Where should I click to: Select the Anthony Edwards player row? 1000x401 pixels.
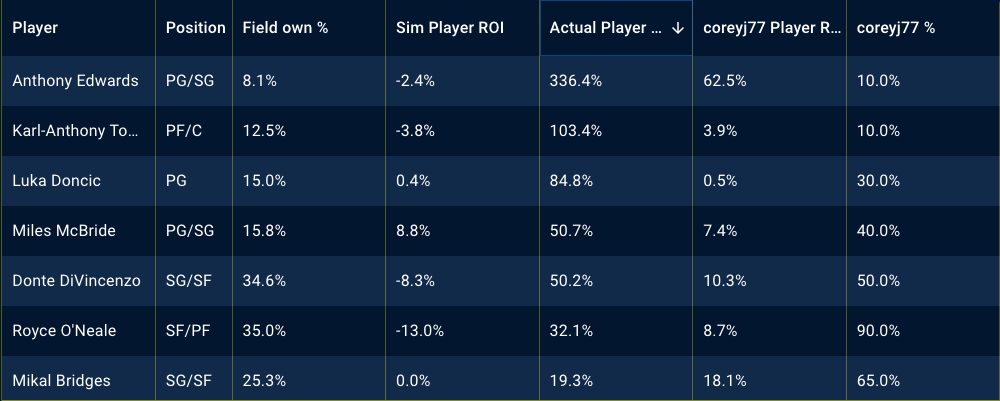[x=75, y=81]
